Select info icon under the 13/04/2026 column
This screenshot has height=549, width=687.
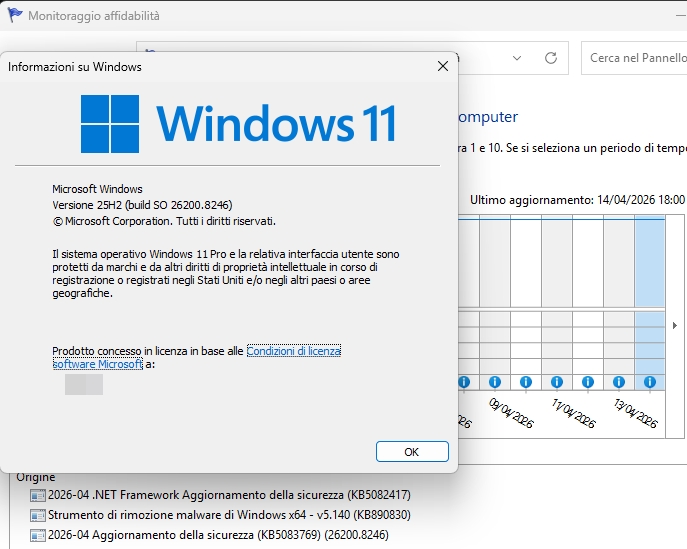[619, 382]
